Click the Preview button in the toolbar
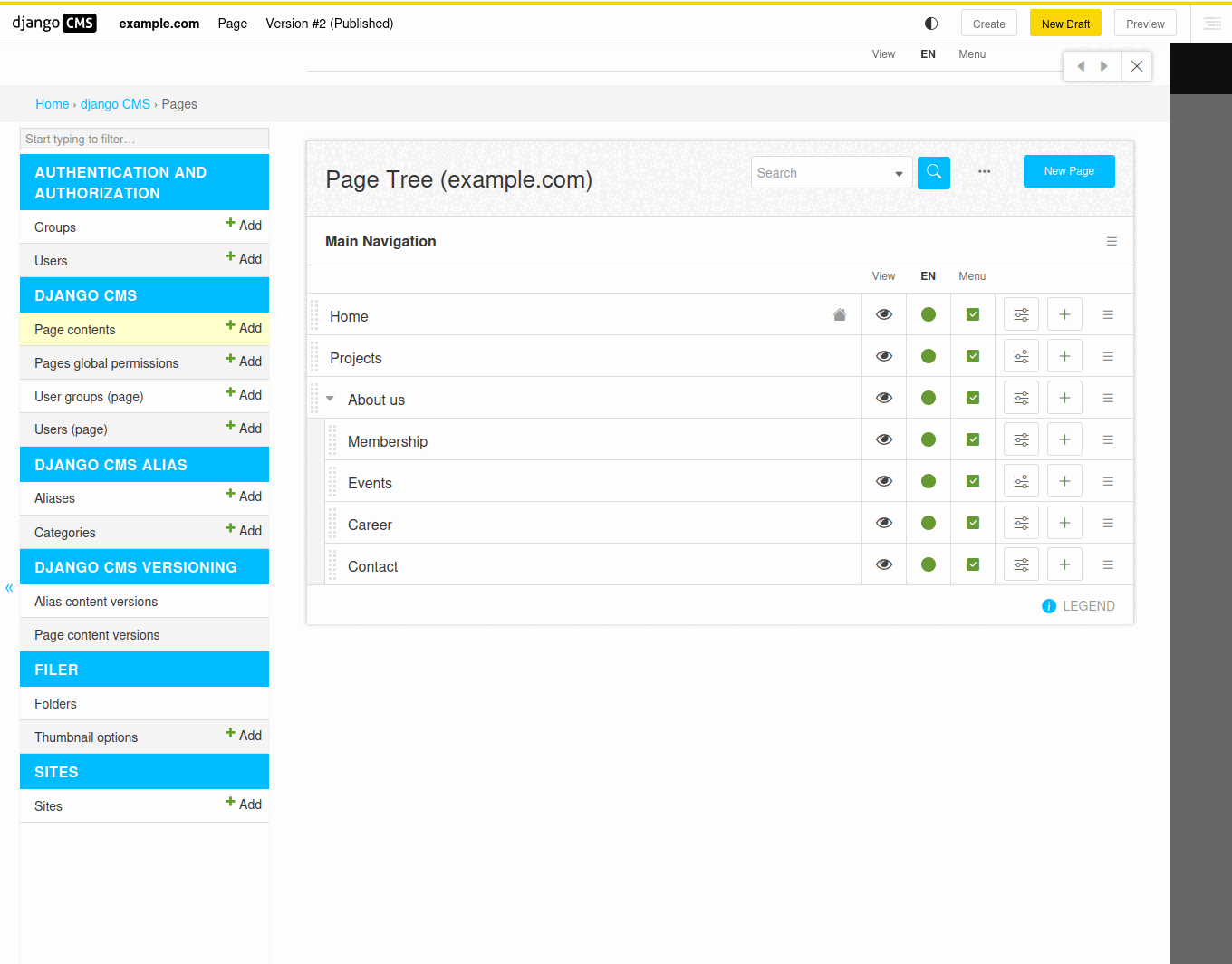Image resolution: width=1232 pixels, height=964 pixels. point(1145,24)
